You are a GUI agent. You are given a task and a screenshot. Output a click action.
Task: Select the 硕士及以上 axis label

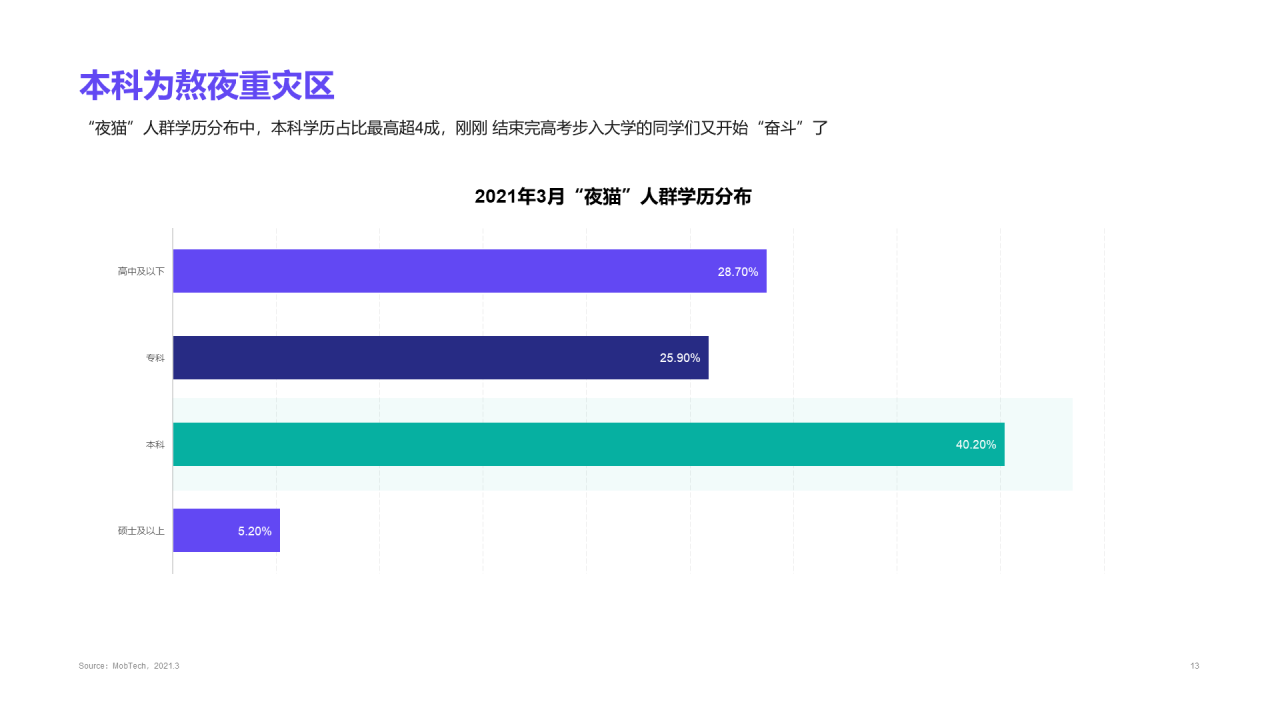coord(141,531)
